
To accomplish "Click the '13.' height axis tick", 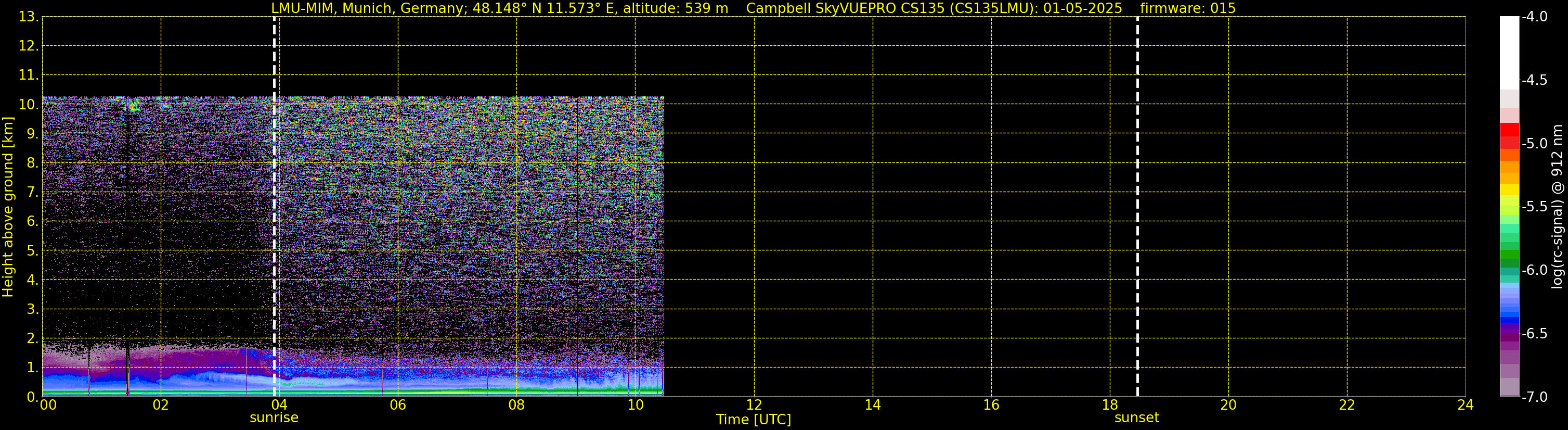I will [28, 17].
